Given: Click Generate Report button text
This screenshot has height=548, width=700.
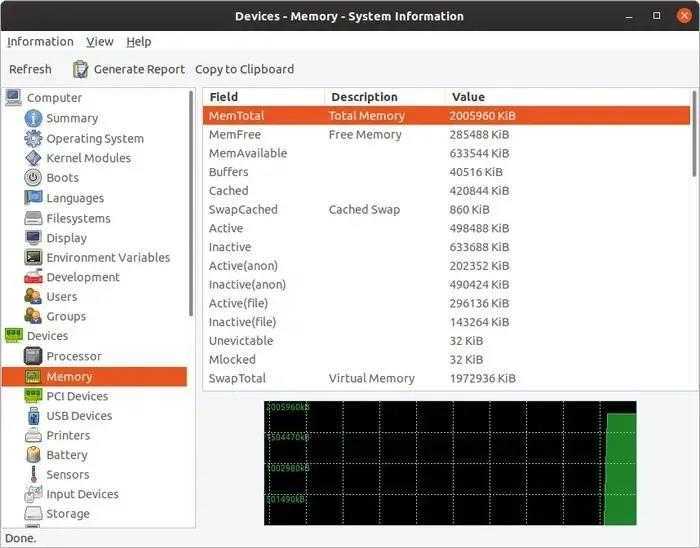Looking at the screenshot, I should [x=139, y=69].
